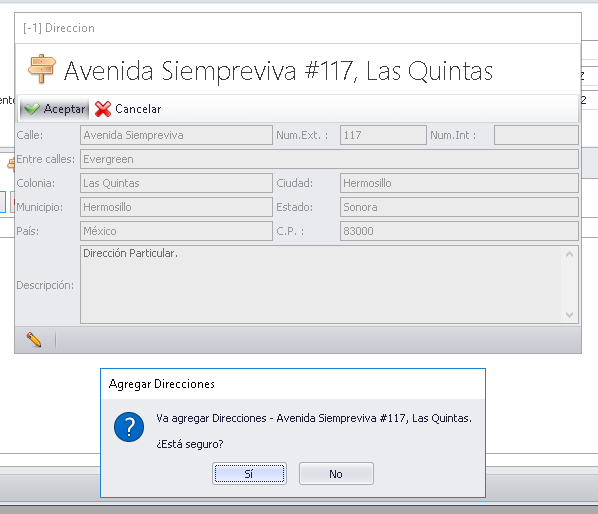The height and width of the screenshot is (514, 598).
Task: Click the empty Num.Int field
Action: coord(536,135)
